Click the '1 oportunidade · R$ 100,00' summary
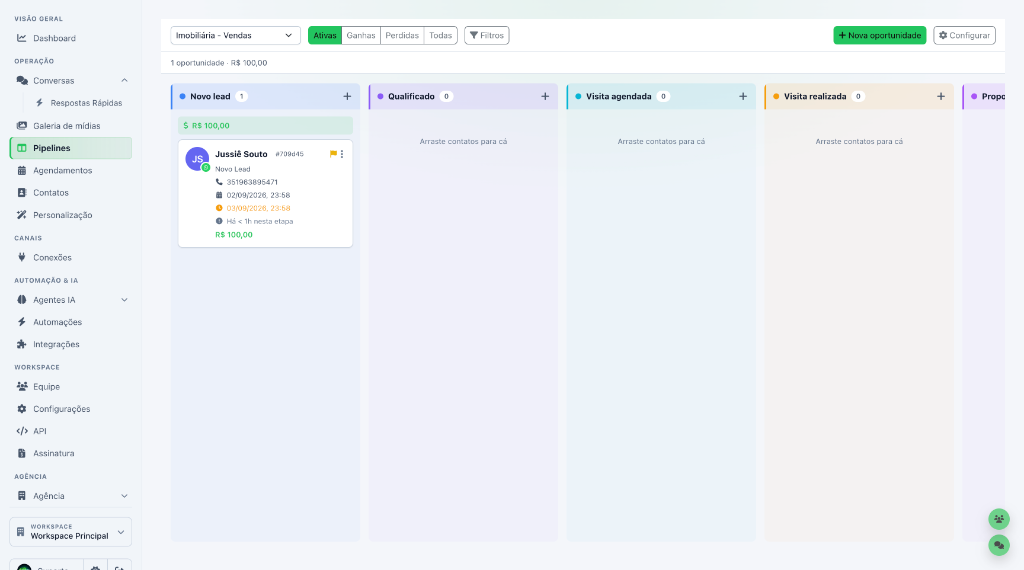This screenshot has height=570, width=1024. (219, 63)
